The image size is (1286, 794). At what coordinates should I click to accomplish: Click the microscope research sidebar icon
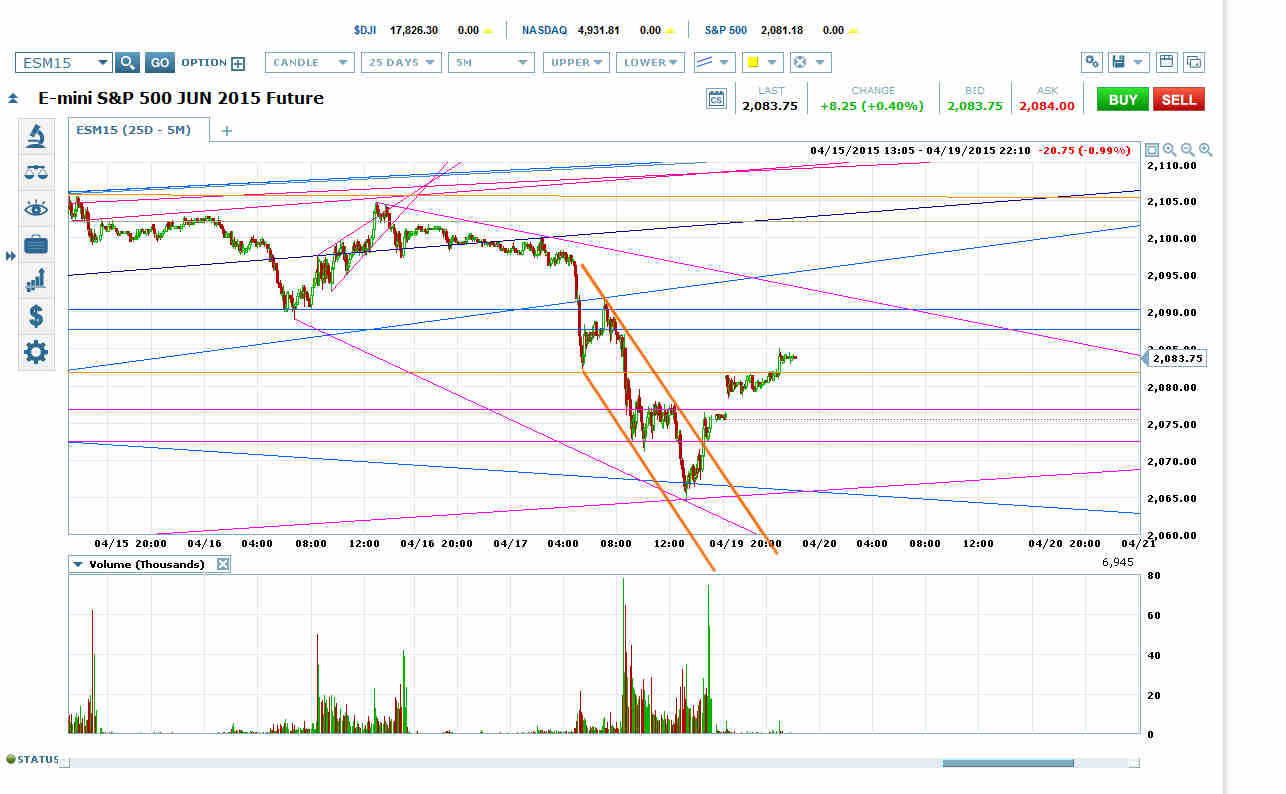(36, 136)
